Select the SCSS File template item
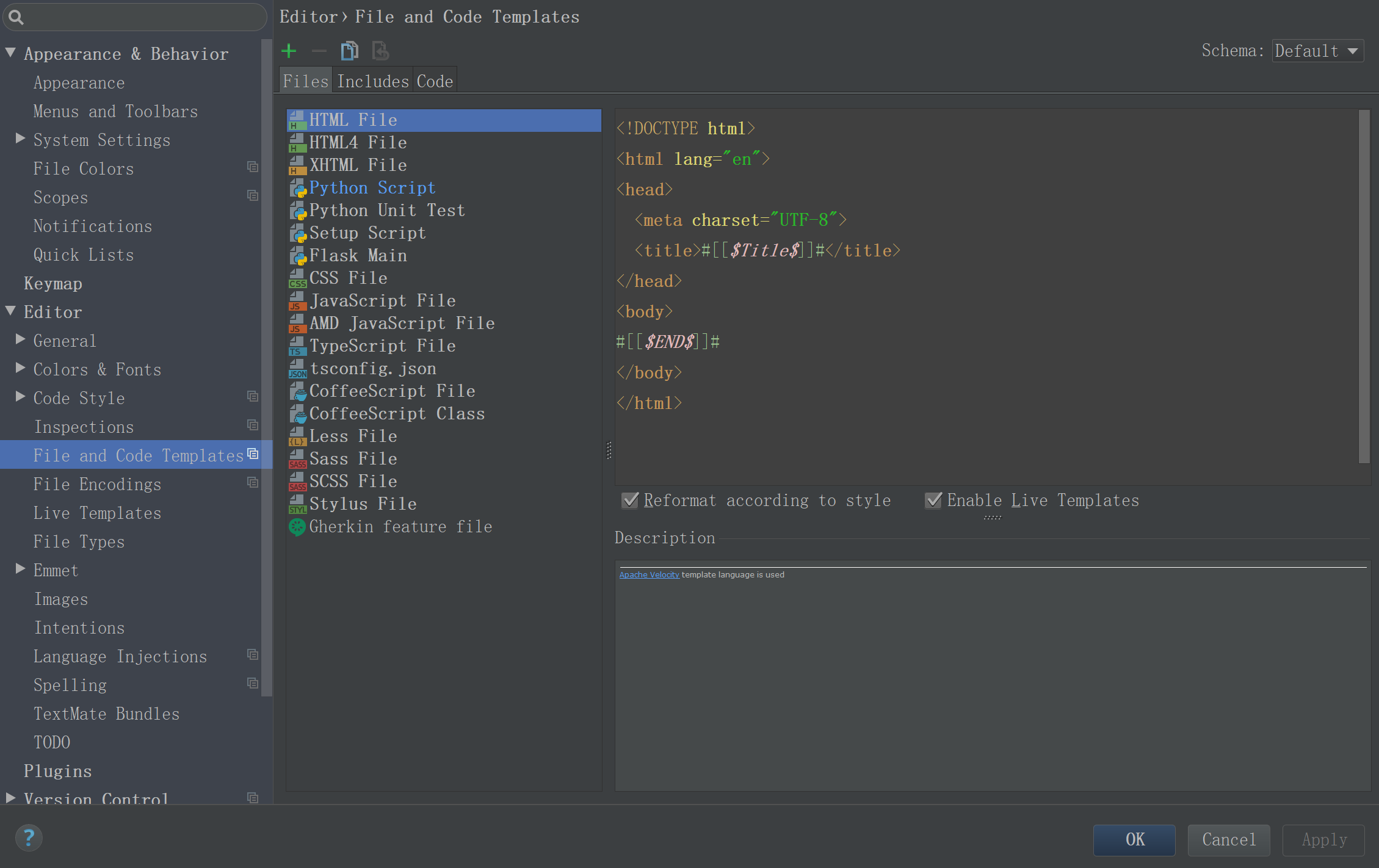The height and width of the screenshot is (868, 1379). coord(353,481)
